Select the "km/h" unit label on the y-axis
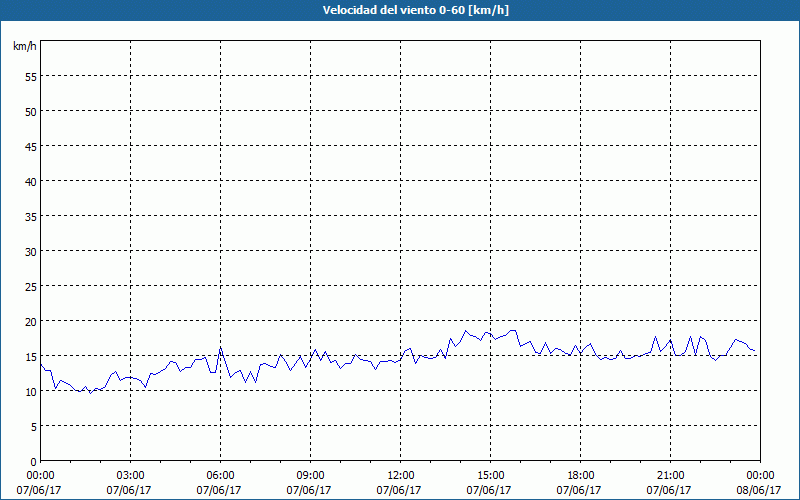The height and width of the screenshot is (500, 800). pyautogui.click(x=24, y=46)
